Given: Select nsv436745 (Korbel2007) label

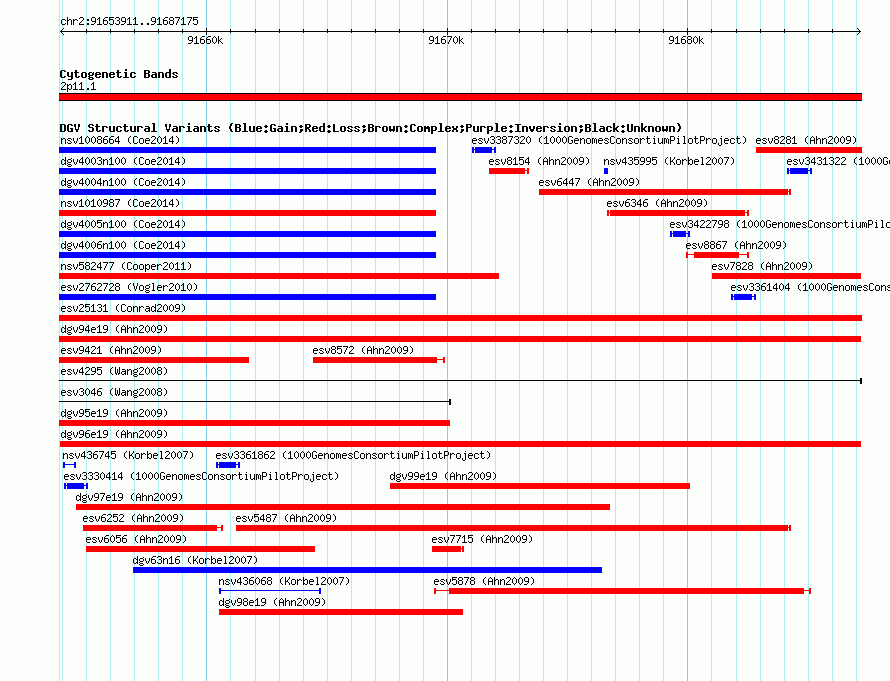Looking at the screenshot, I should (x=128, y=455).
